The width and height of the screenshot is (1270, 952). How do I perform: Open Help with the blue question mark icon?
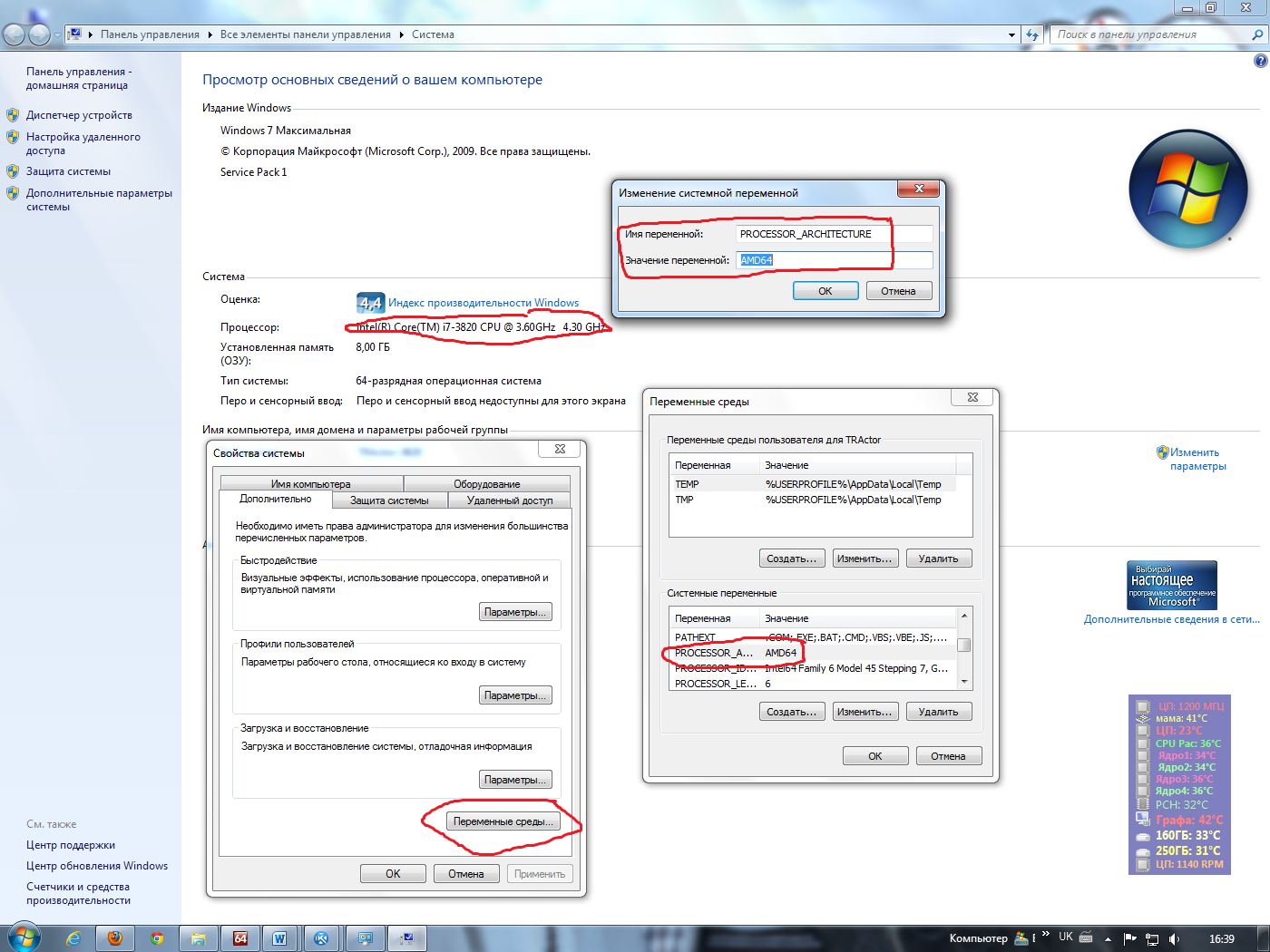coord(1260,61)
